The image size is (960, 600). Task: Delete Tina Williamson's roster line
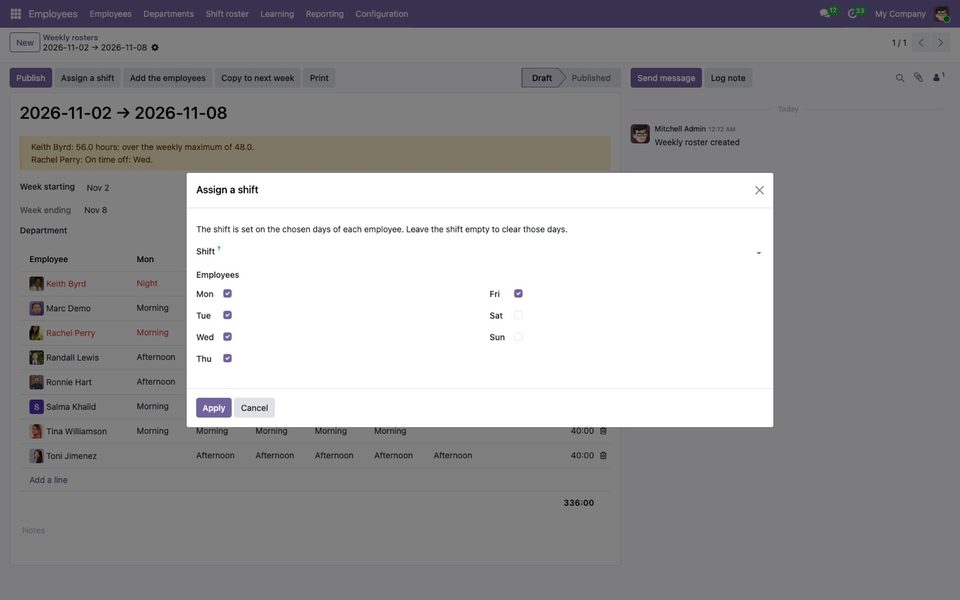pyautogui.click(x=603, y=431)
